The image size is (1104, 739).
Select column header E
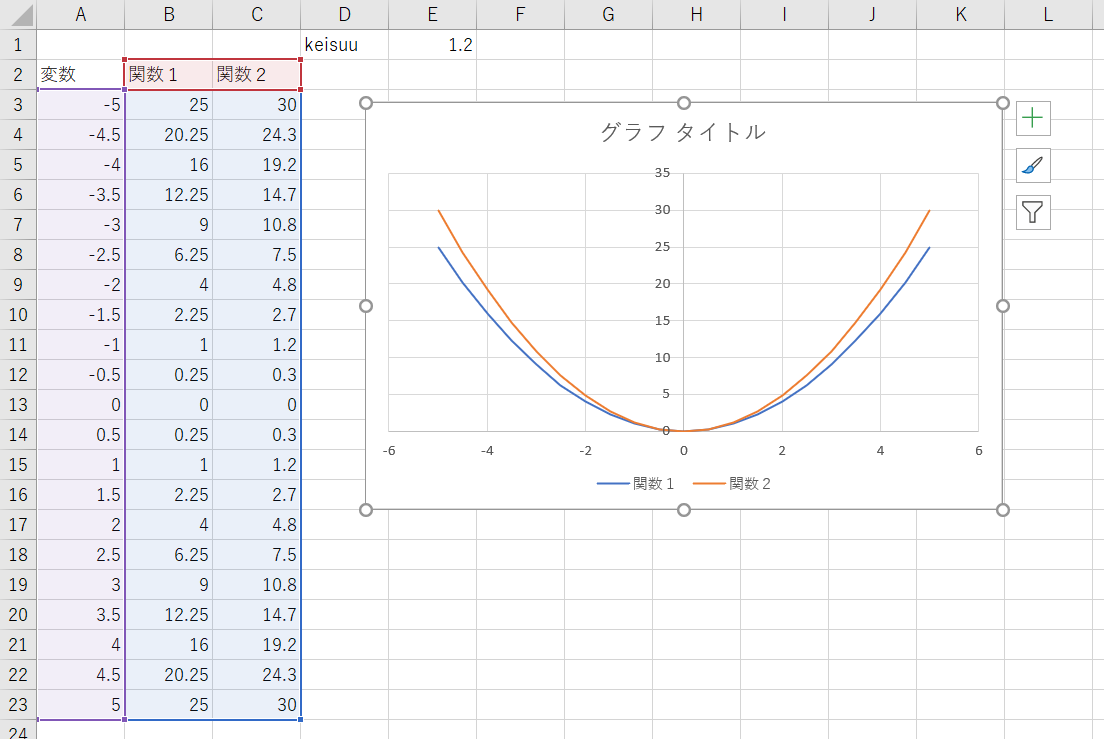coord(432,15)
